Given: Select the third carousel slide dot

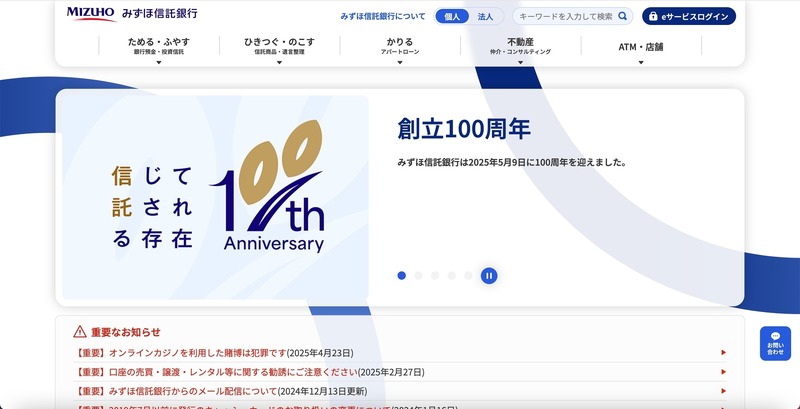Looking at the screenshot, I should [x=435, y=275].
